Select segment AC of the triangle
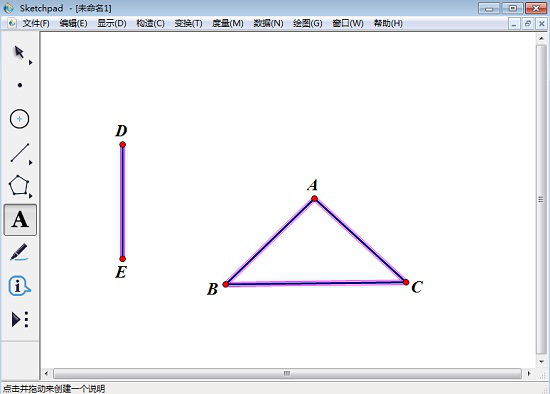Image resolution: width=550 pixels, height=394 pixels. click(360, 240)
